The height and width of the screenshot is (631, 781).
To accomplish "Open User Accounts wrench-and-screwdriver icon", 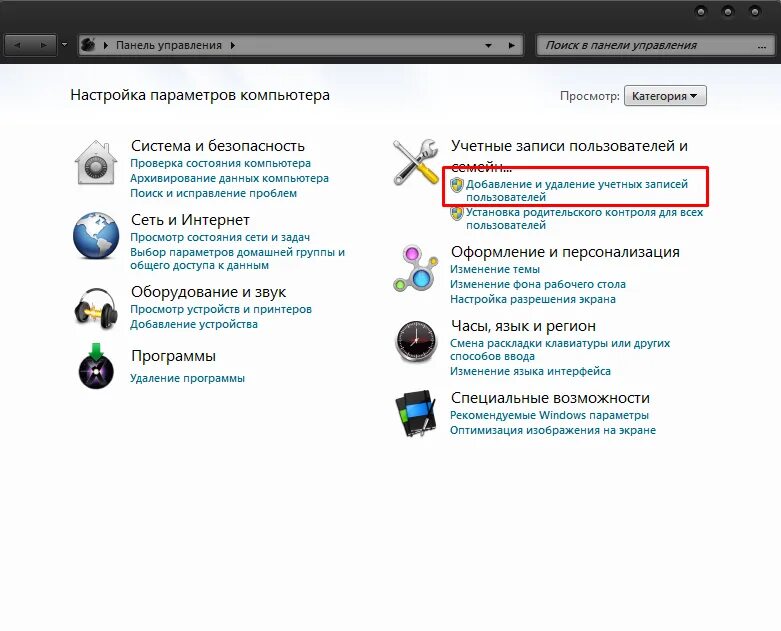I will click(x=415, y=162).
